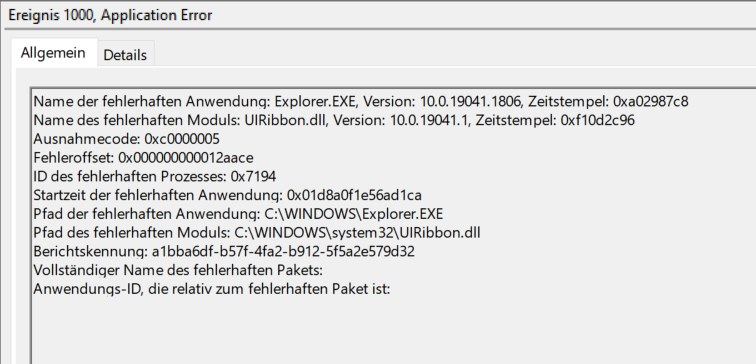Image resolution: width=756 pixels, height=364 pixels.
Task: Click the exception code value 0xc0000005
Action: click(182, 139)
